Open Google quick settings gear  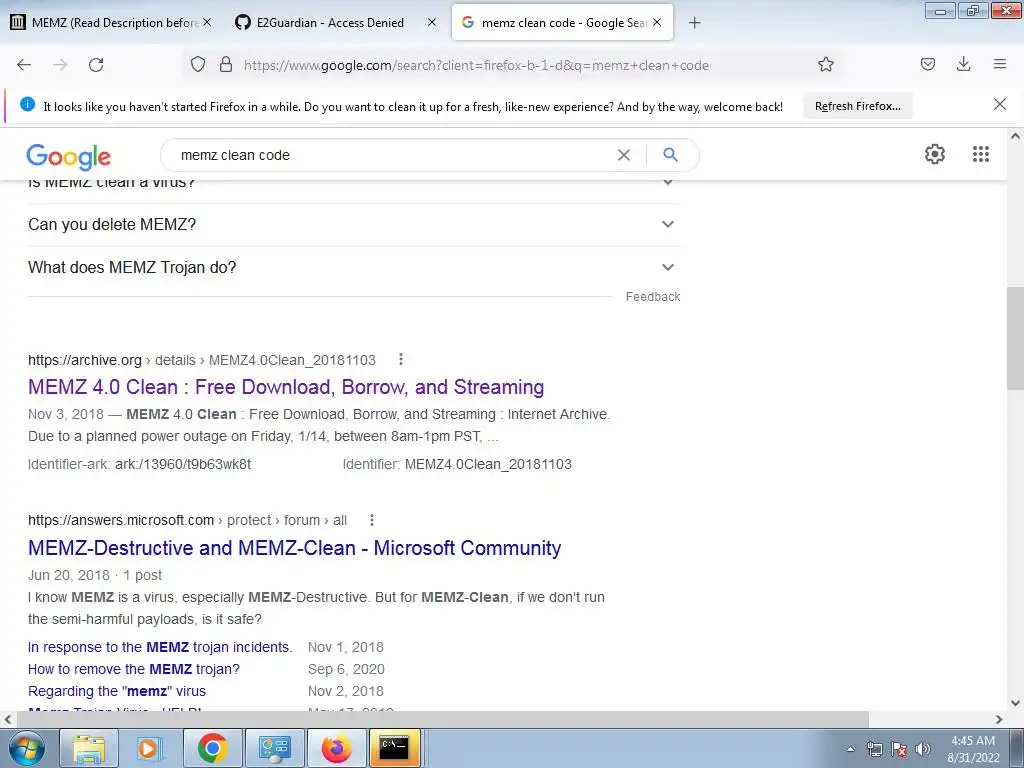tap(935, 154)
